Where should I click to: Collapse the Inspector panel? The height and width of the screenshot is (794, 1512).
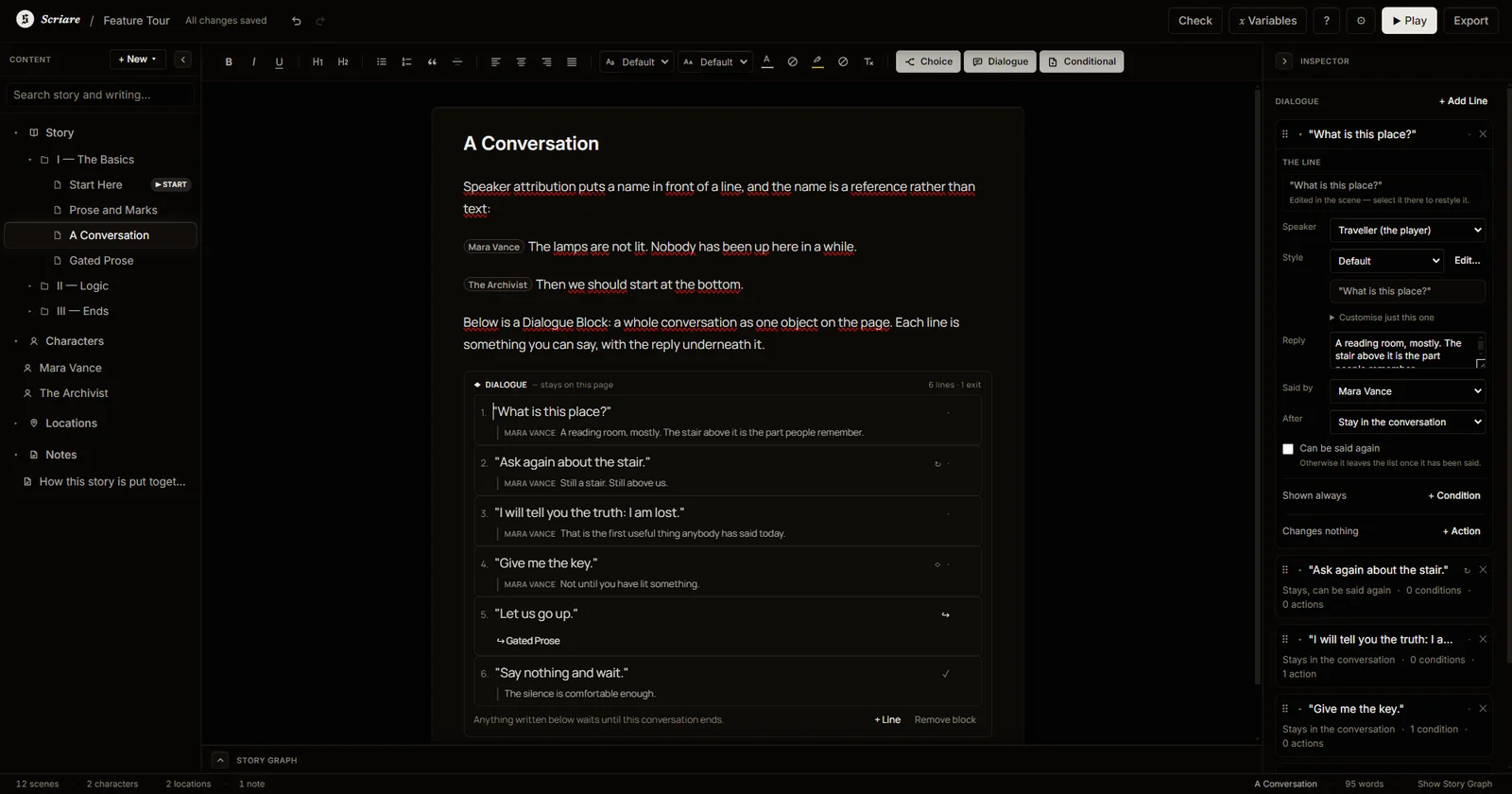click(x=1283, y=60)
